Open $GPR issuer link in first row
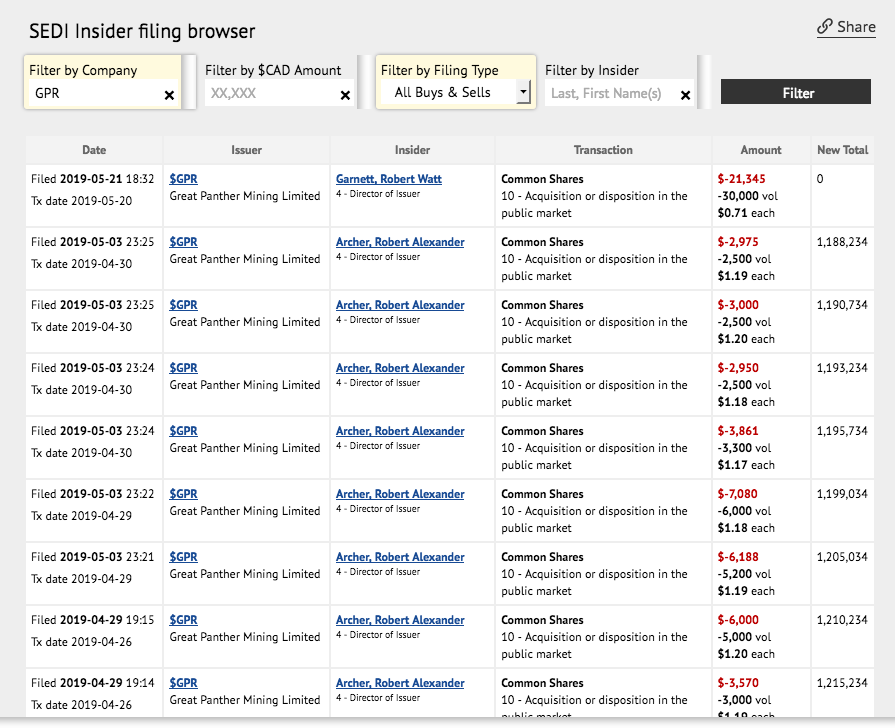Image resolution: width=895 pixels, height=728 pixels. tap(183, 179)
